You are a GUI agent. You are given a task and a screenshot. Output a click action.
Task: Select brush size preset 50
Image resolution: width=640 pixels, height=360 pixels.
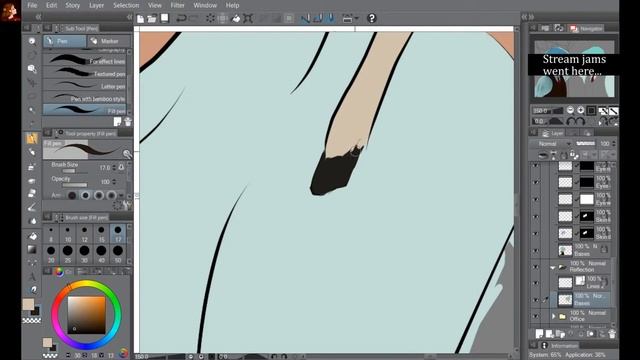[118, 254]
